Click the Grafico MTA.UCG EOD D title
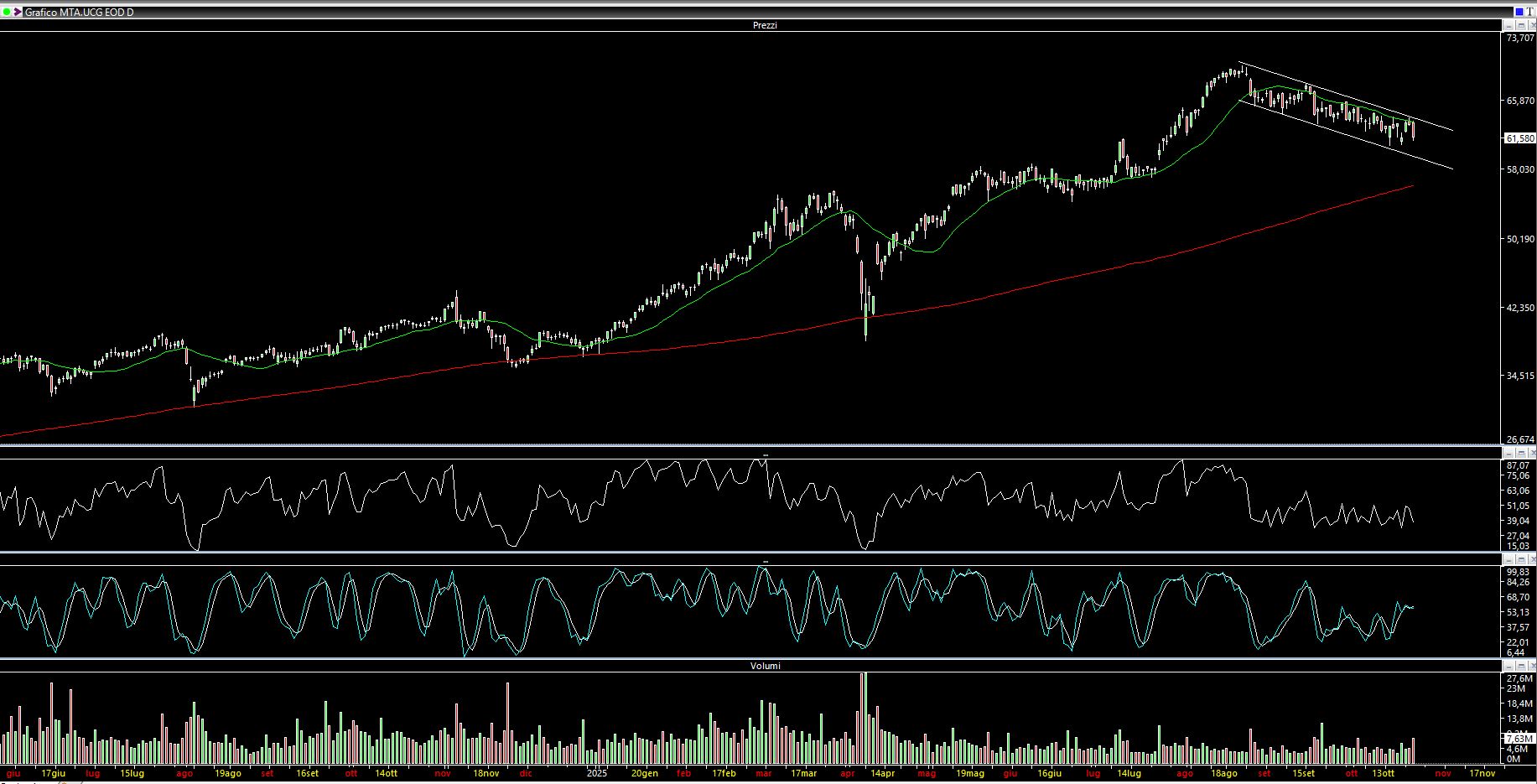 [x=79, y=13]
